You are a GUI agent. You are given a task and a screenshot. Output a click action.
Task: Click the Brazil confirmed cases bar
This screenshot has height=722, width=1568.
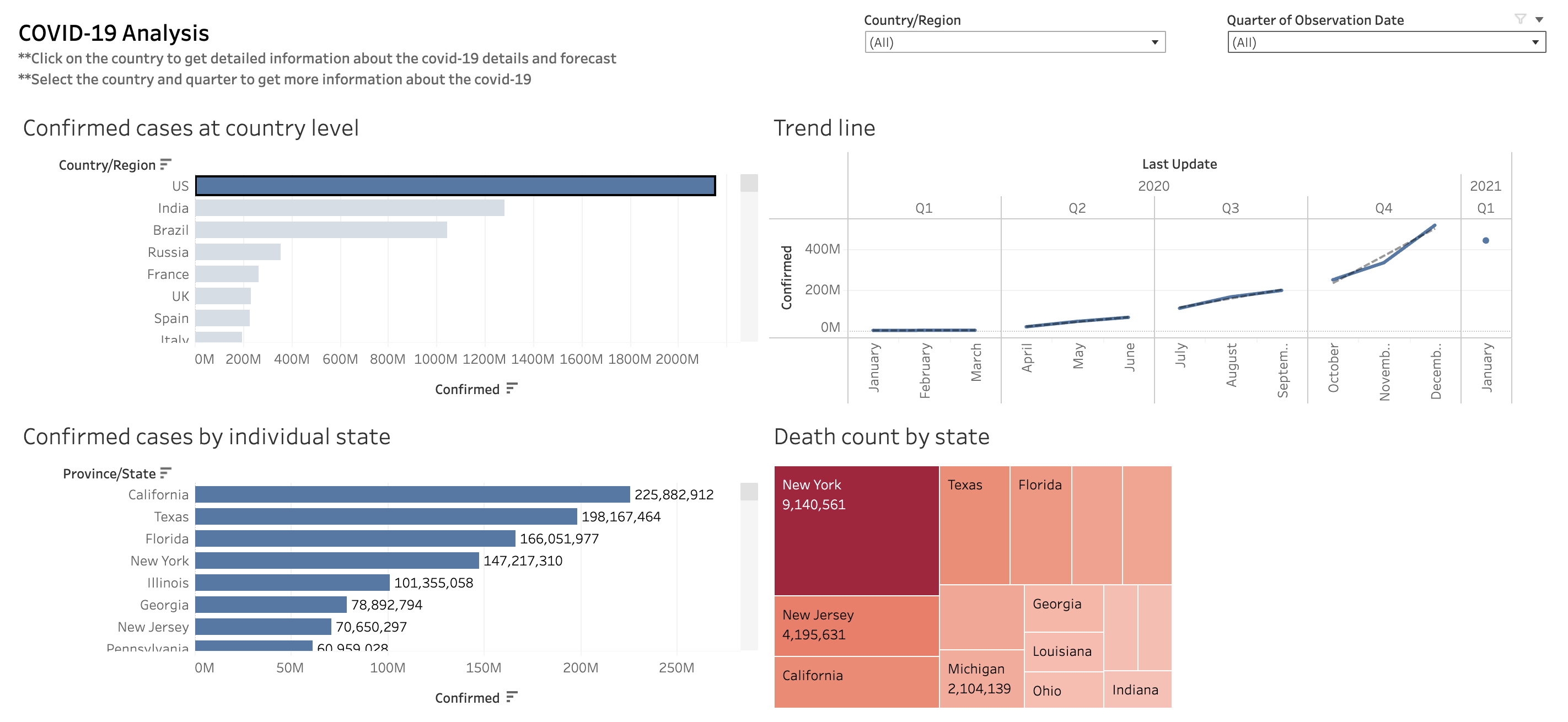[321, 230]
